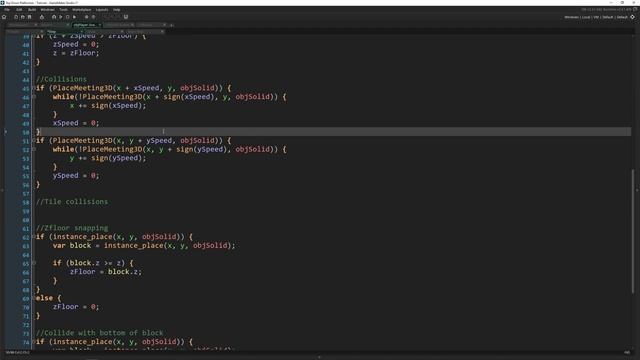Click the //Collisions comment line
Image resolution: width=640 pixels, height=360 pixels.
(61, 79)
